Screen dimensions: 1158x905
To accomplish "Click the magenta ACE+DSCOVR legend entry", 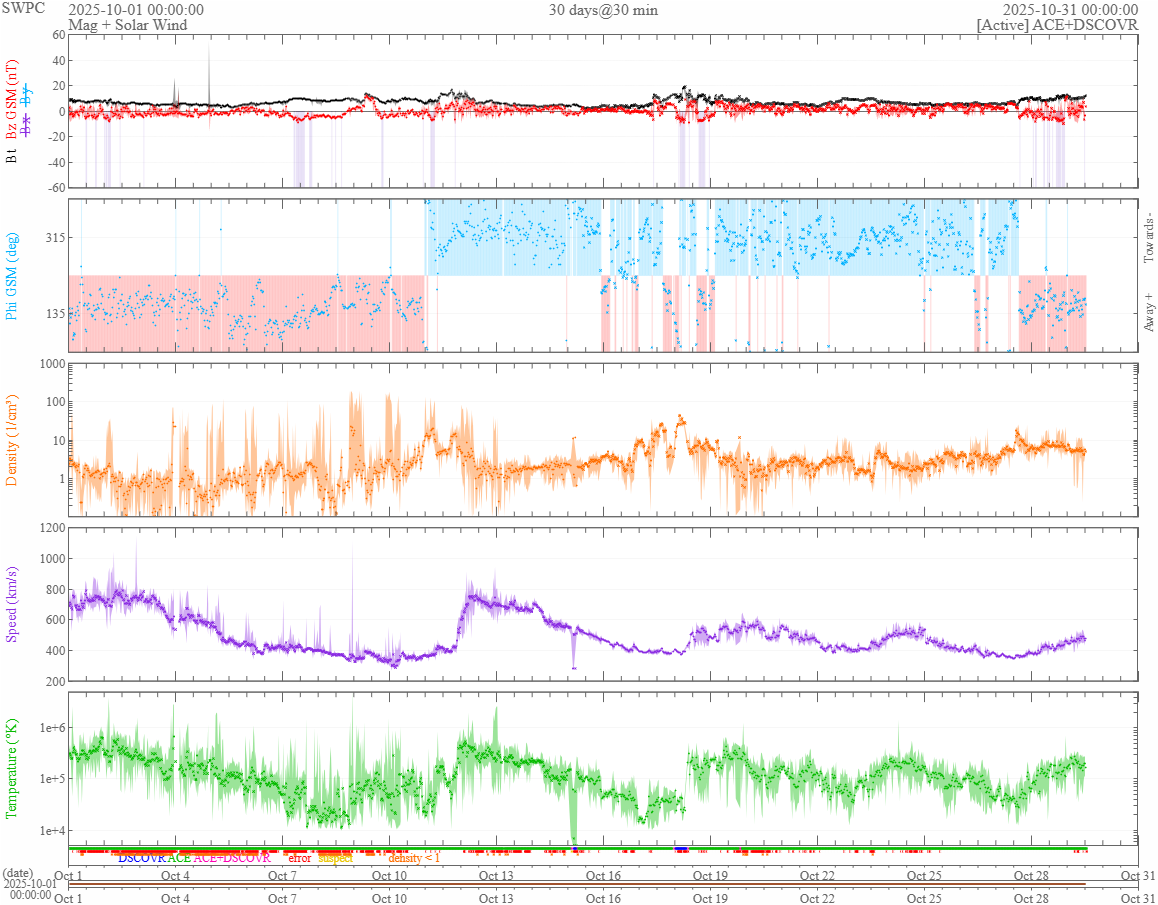I will click(232, 858).
